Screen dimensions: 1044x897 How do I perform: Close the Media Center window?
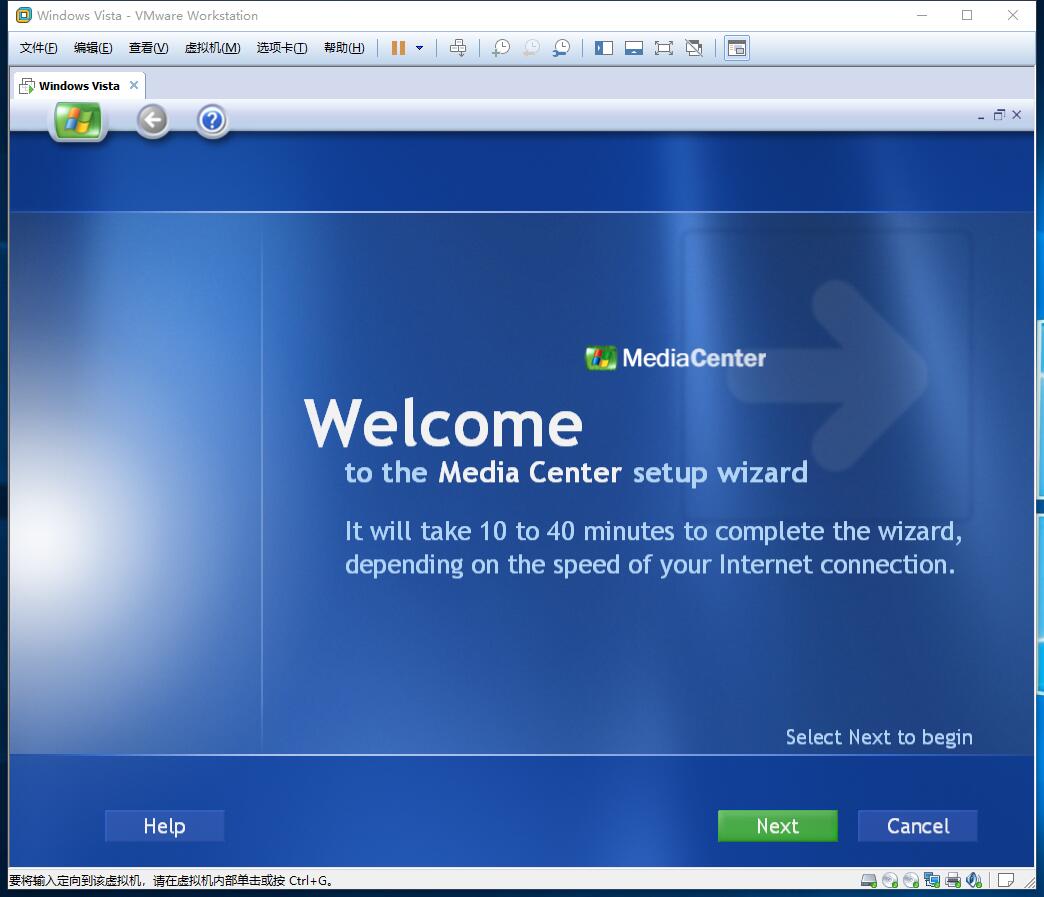1017,115
